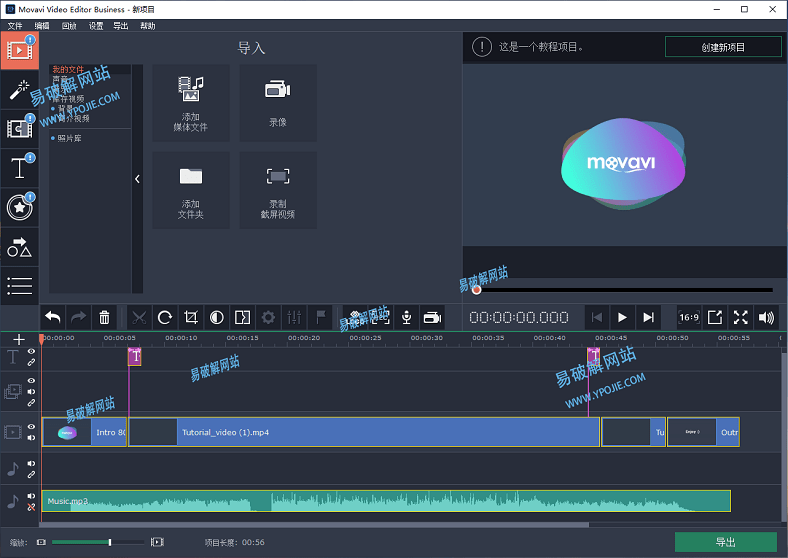
Task: Open the Transition wizard tool
Action: click(x=242, y=317)
